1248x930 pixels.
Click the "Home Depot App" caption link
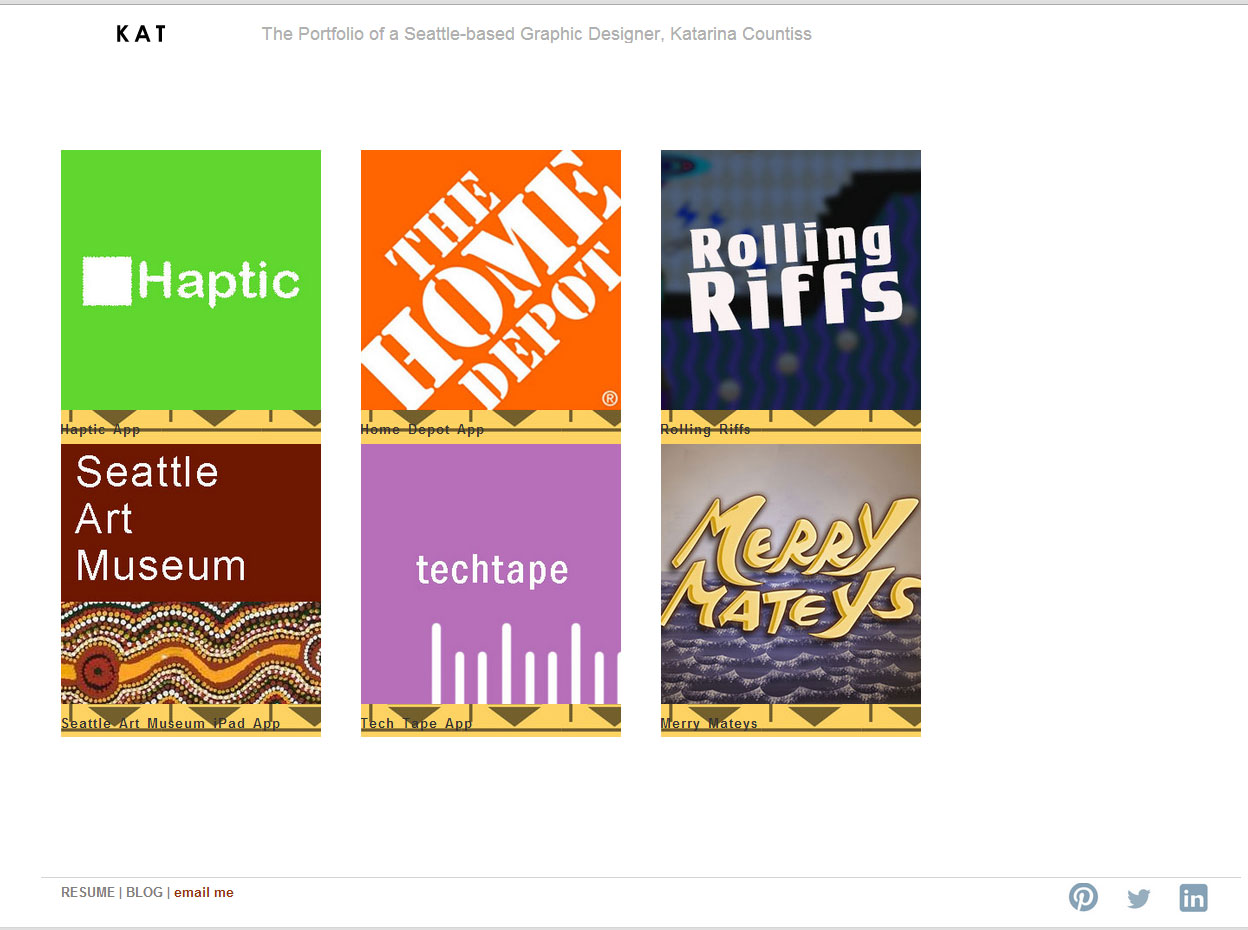click(423, 430)
